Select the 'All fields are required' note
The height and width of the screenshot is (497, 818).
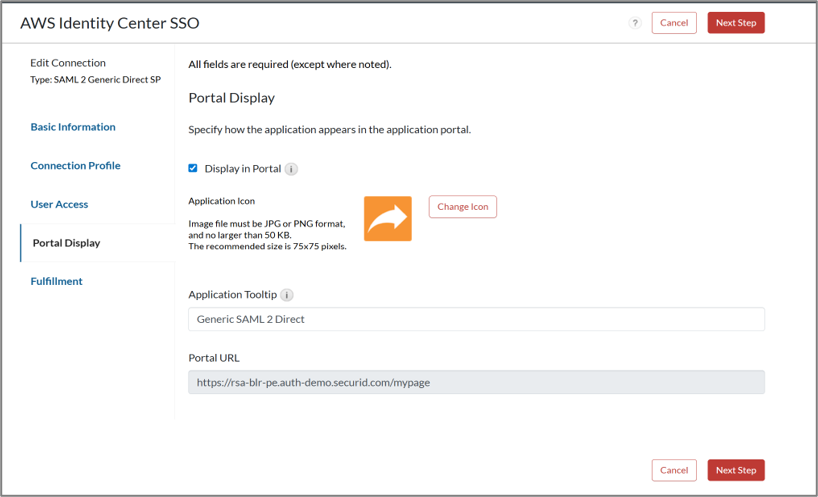(x=290, y=64)
